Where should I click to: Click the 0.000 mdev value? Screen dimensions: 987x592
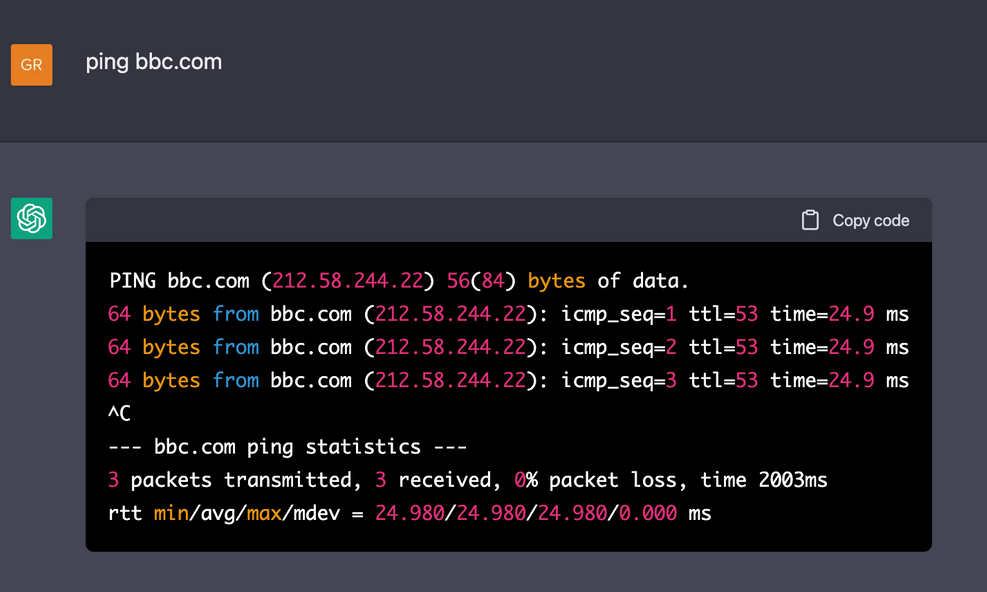click(x=647, y=513)
